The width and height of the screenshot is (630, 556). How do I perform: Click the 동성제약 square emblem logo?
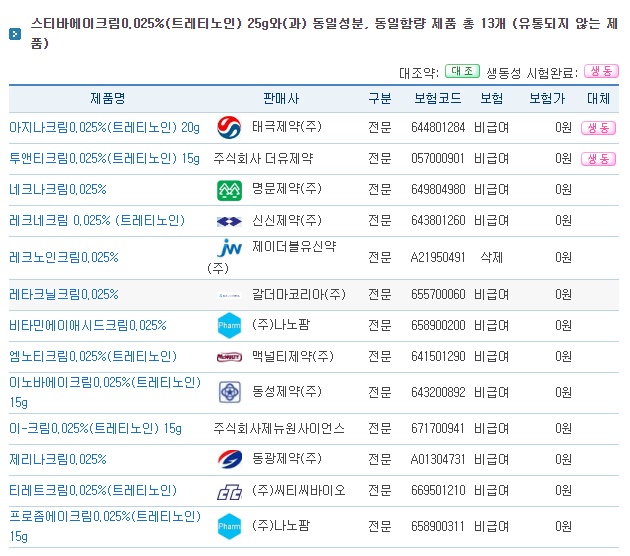(230, 392)
